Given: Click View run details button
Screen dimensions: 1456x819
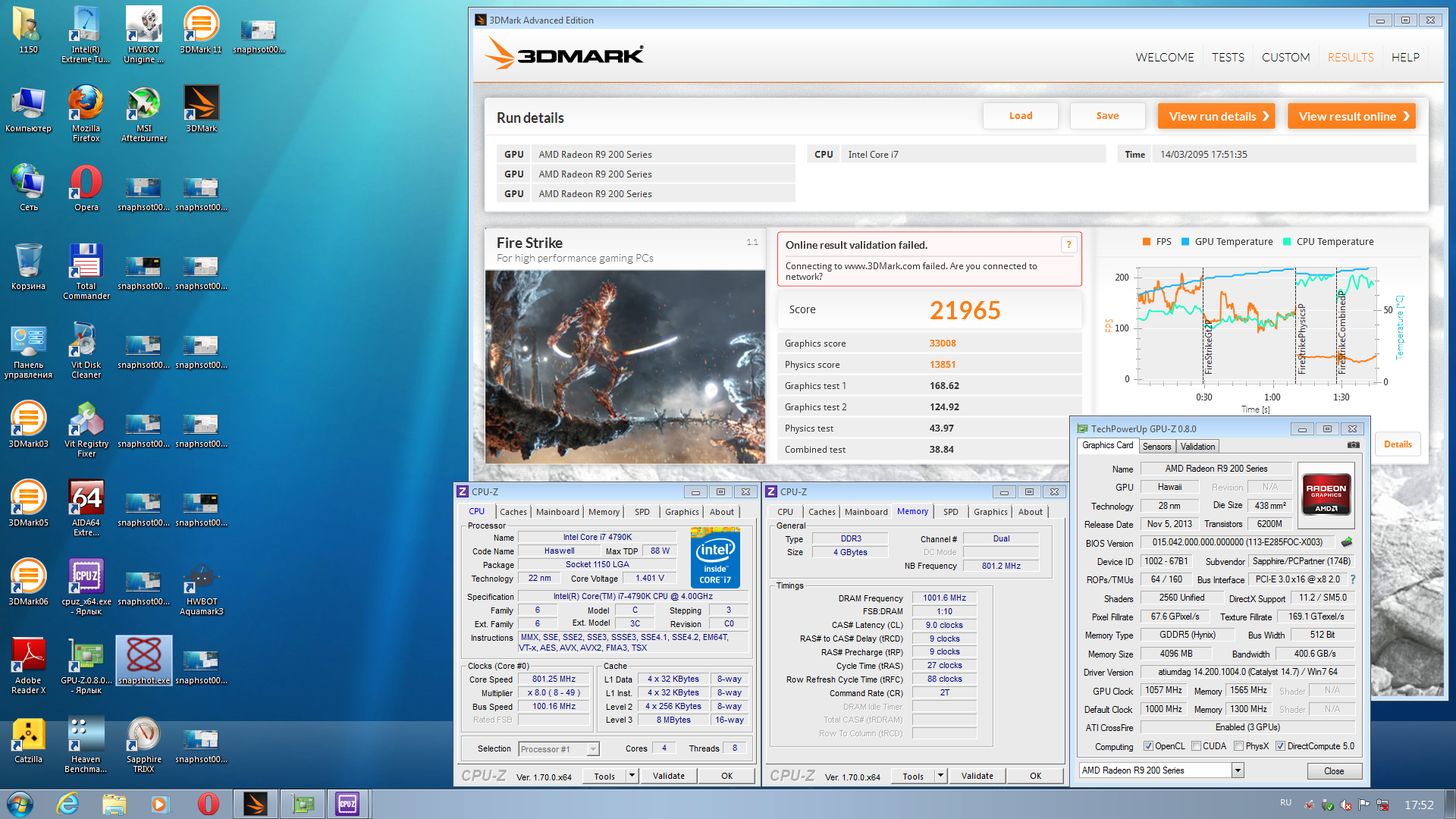Looking at the screenshot, I should (x=1216, y=116).
